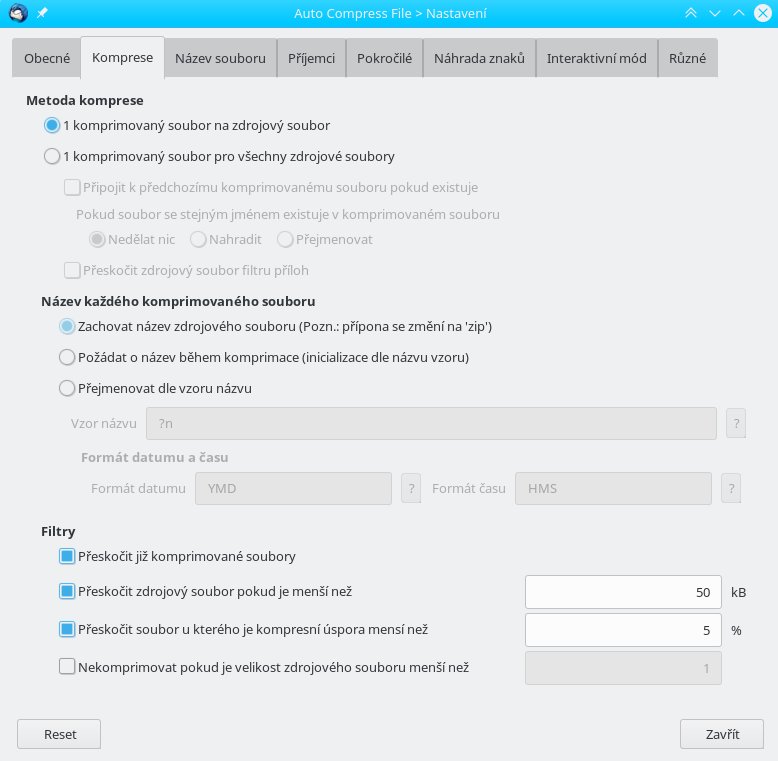Screen dimensions: 778x761
Task: Maximize window with up chevron icon
Action: (738, 13)
